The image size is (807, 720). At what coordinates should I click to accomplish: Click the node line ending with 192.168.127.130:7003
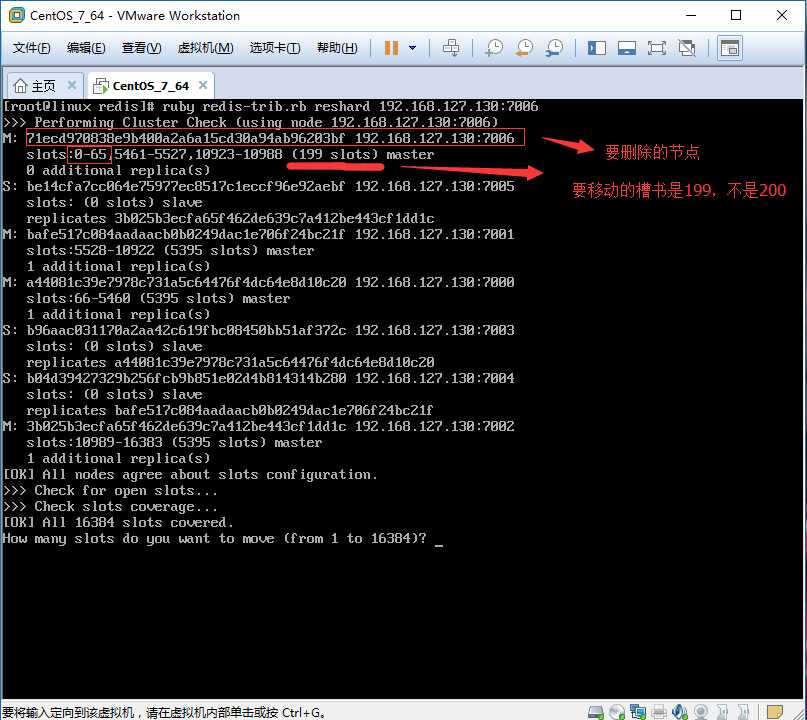[x=258, y=330]
